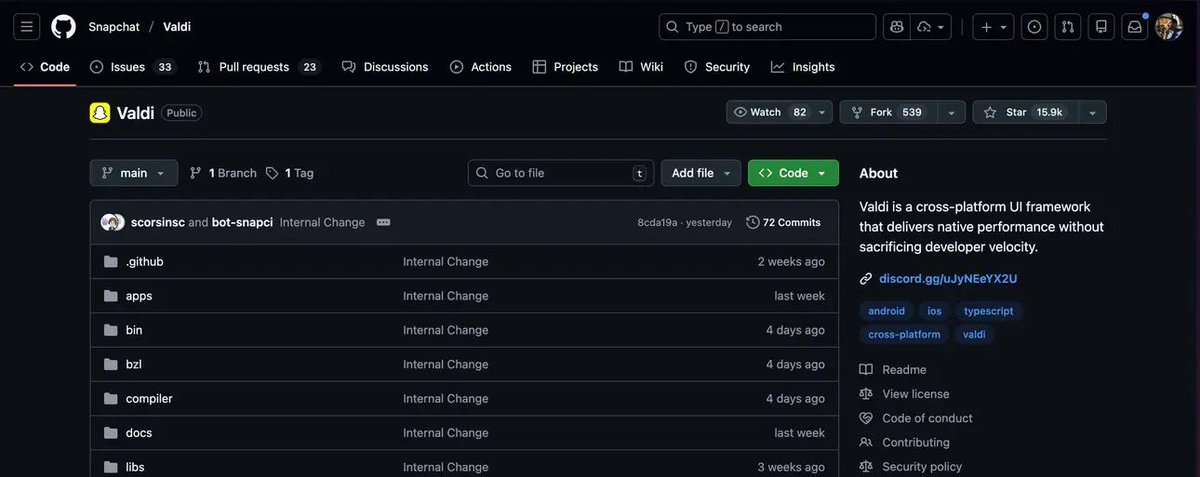Open the Insights tab
The height and width of the screenshot is (477, 1200).
(x=803, y=67)
